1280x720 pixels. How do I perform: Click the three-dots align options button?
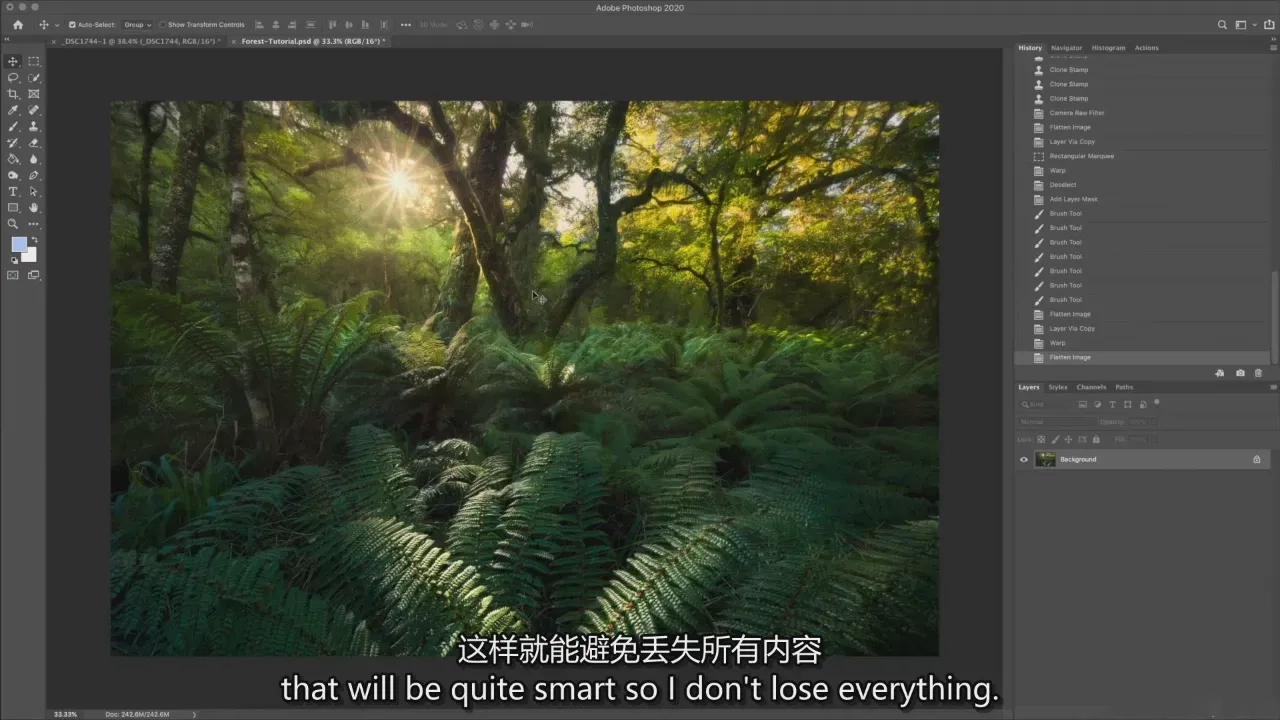[405, 25]
